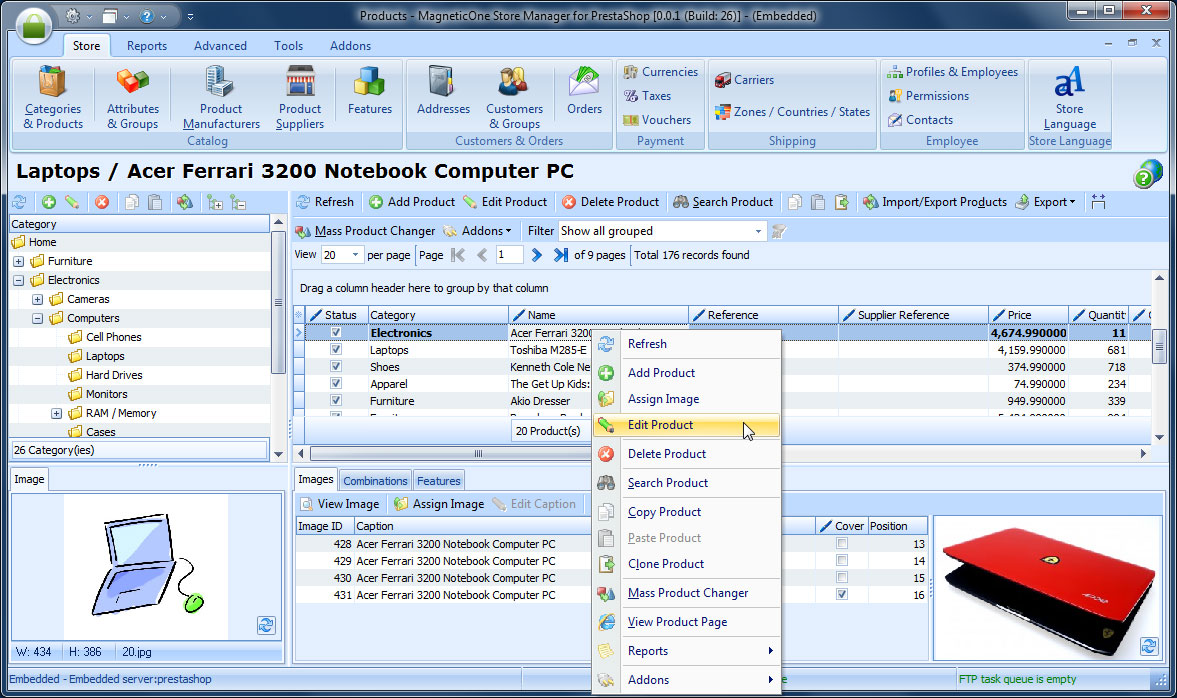Open the Export dropdown in toolbar
Screen dimensions: 1177x698
1045,202
